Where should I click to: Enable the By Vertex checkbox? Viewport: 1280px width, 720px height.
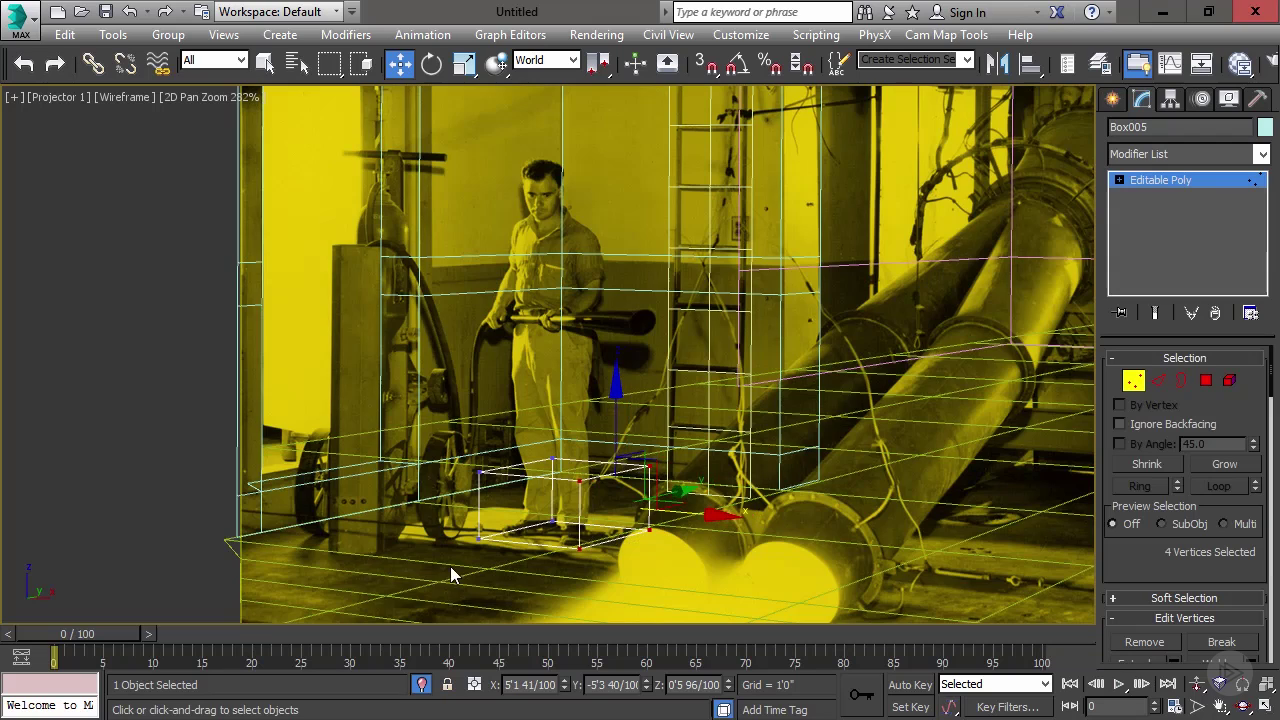(x=1120, y=405)
